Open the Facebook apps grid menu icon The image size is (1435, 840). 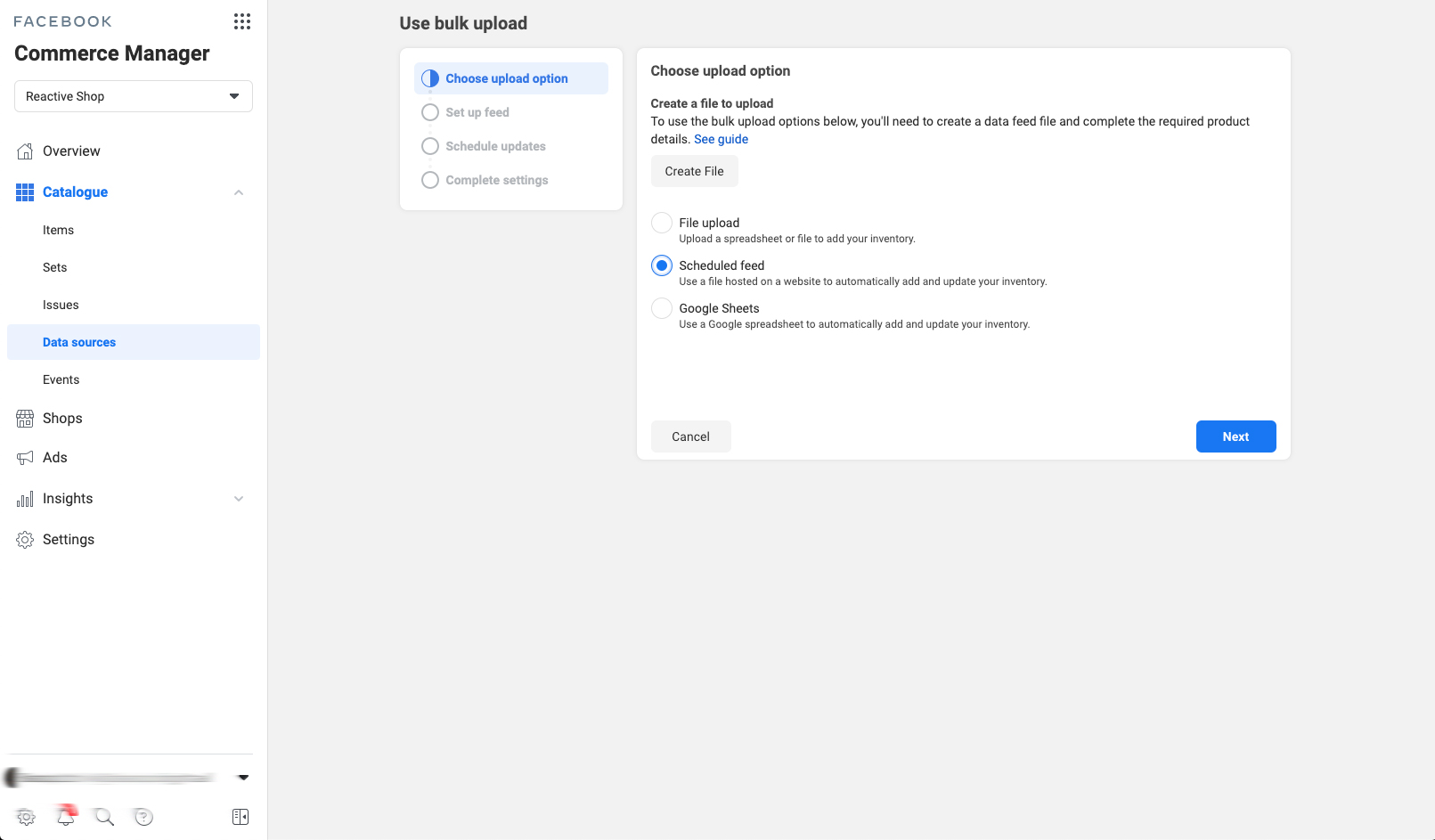242,21
